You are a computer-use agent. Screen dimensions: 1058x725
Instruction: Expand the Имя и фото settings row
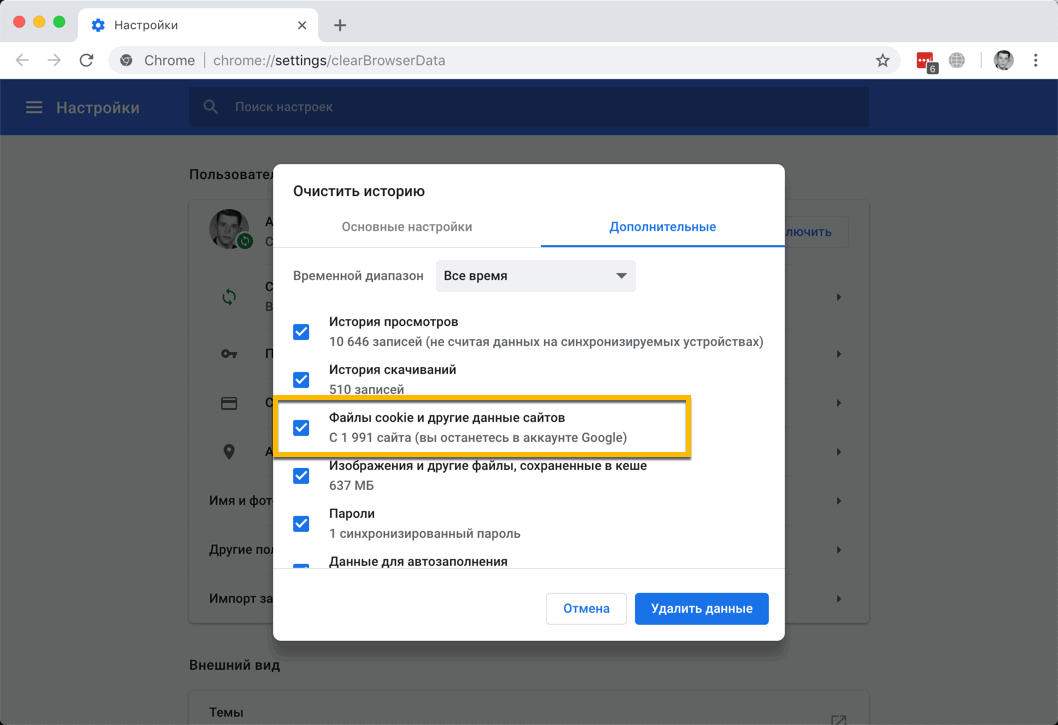click(838, 500)
